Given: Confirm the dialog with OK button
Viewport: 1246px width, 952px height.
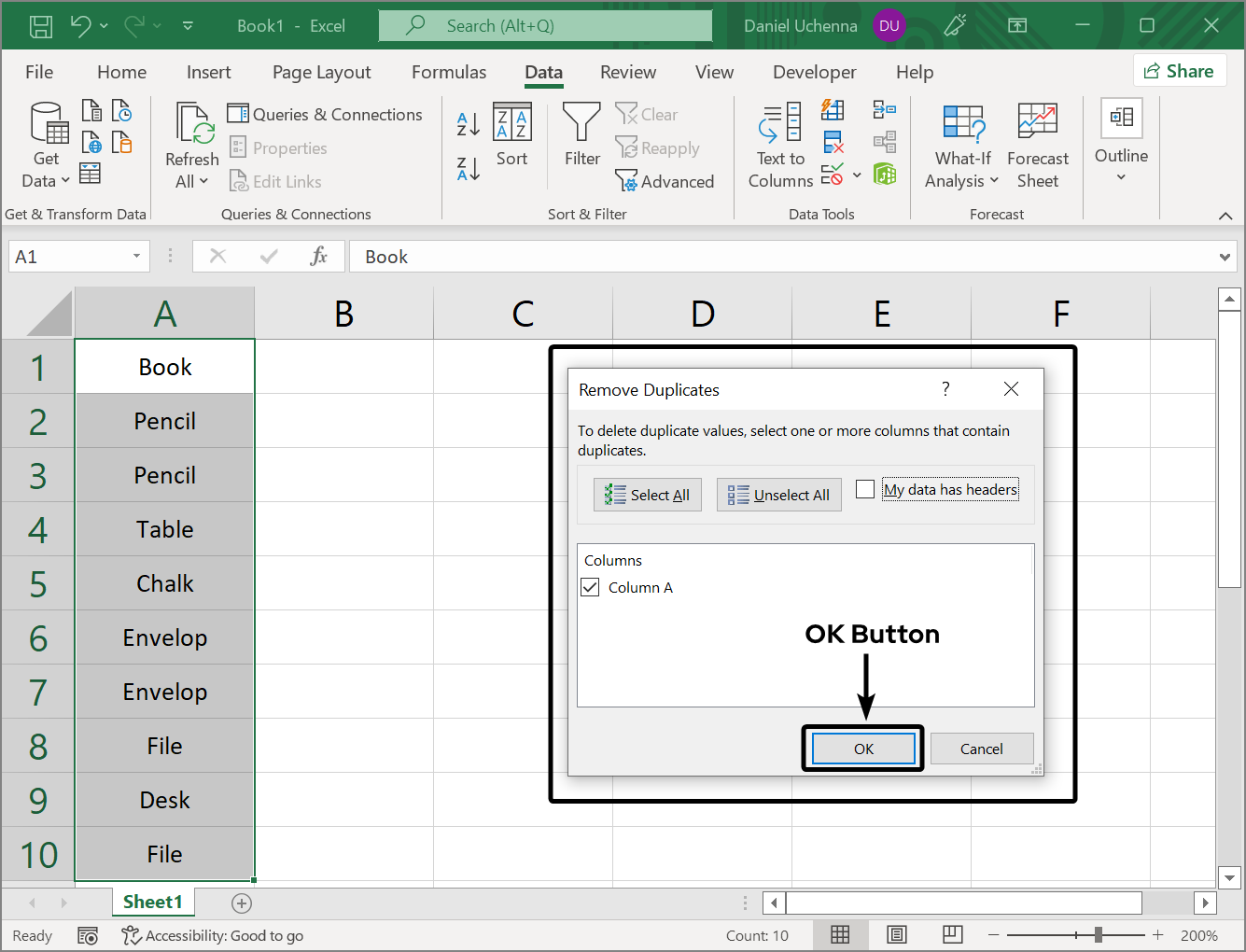Looking at the screenshot, I should (863, 749).
